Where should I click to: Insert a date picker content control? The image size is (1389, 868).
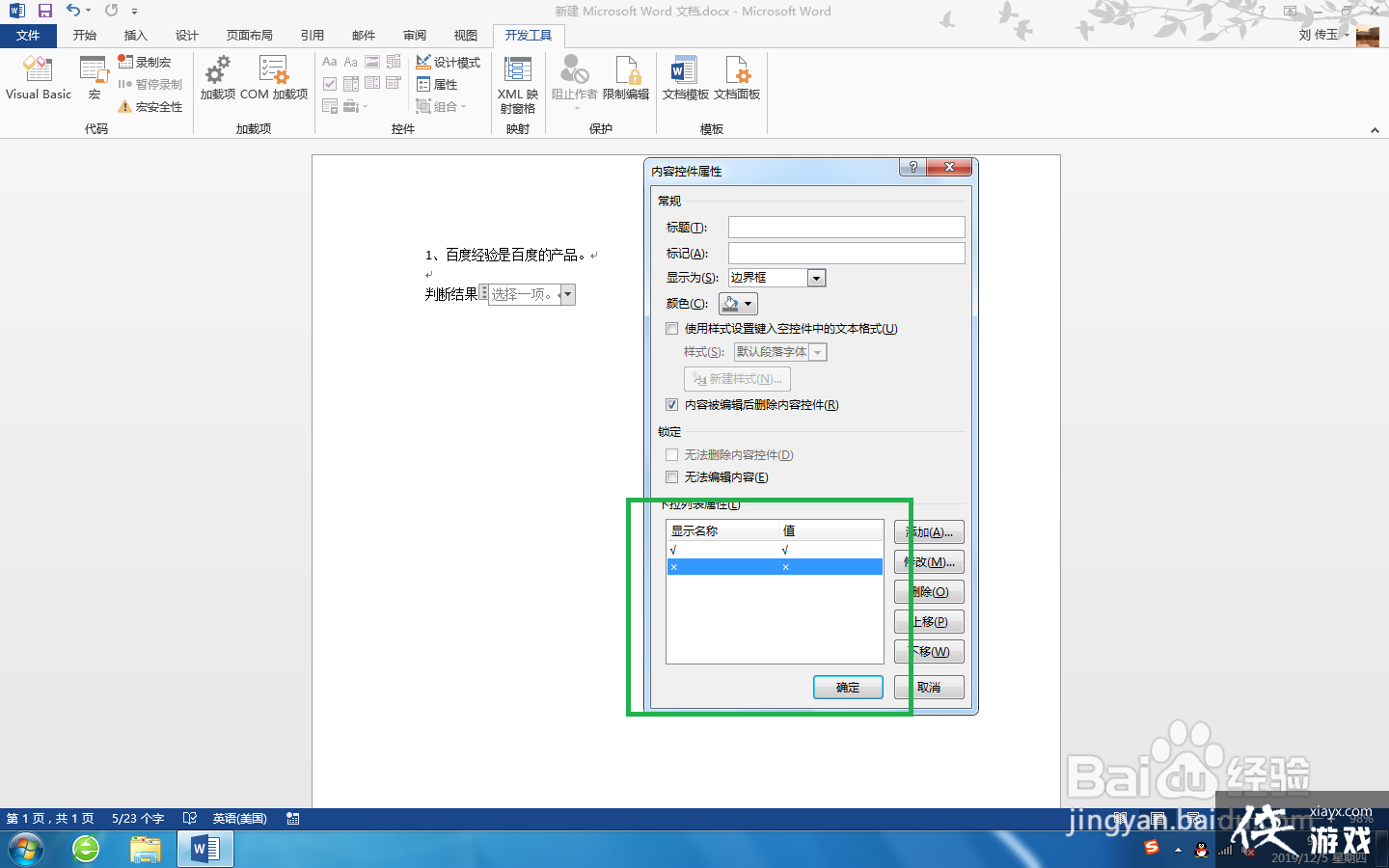pos(394,84)
